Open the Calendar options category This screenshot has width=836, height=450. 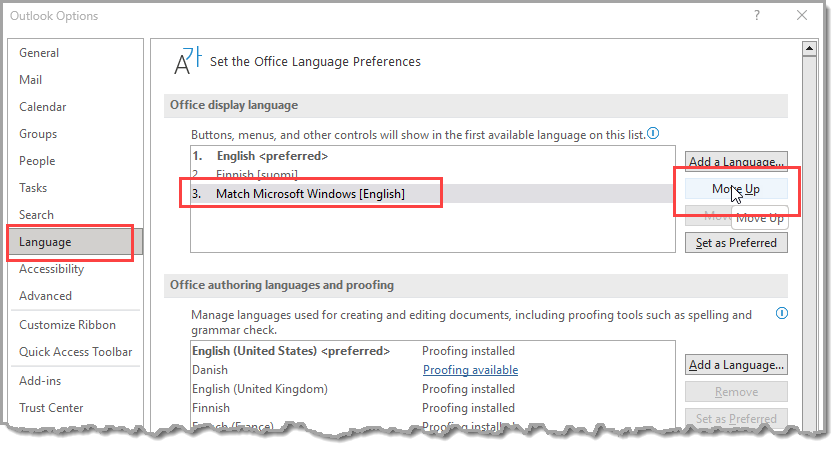pyautogui.click(x=43, y=107)
